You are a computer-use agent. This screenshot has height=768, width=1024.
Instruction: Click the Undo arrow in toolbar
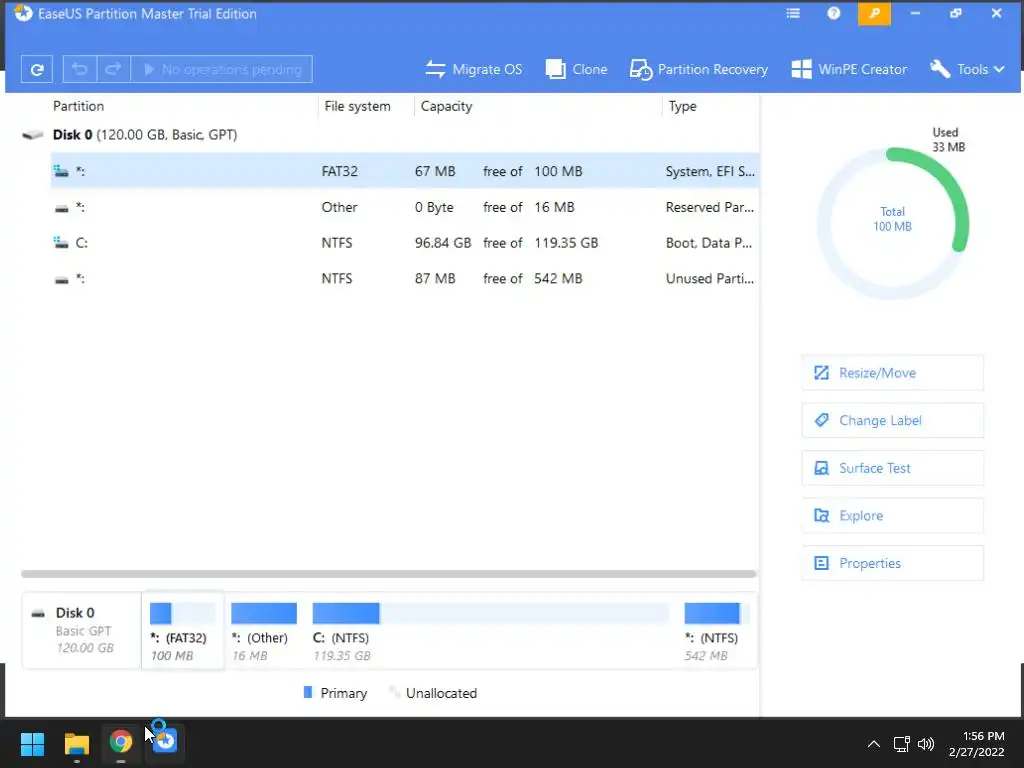tap(80, 69)
